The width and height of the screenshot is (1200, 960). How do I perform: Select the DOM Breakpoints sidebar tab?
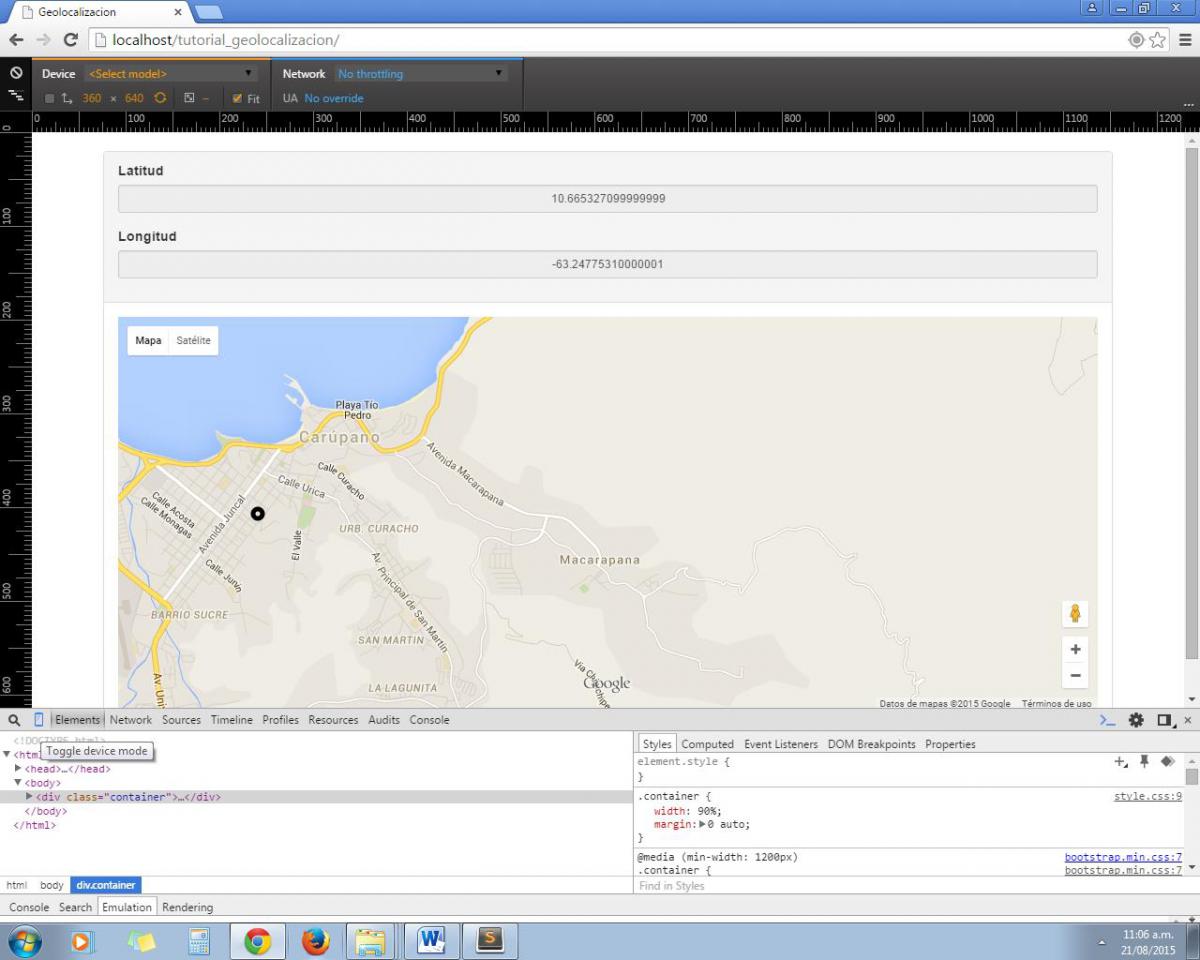click(871, 744)
